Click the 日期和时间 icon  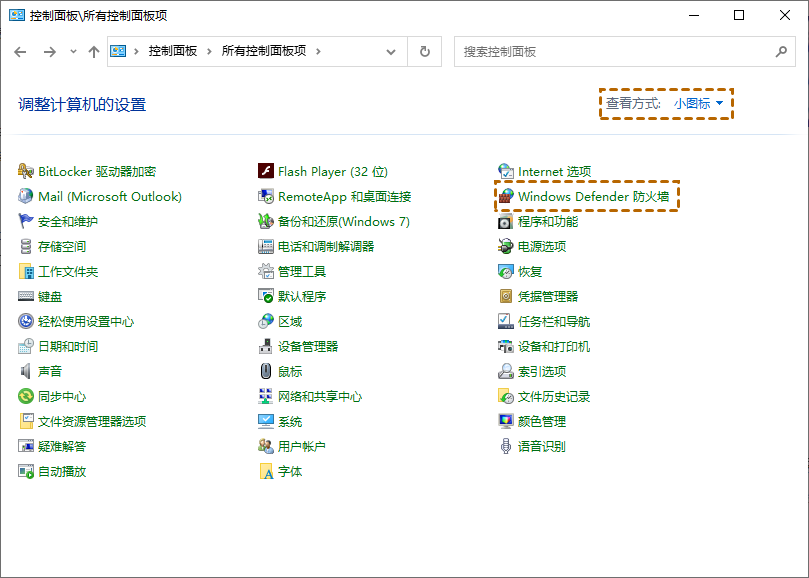point(25,346)
